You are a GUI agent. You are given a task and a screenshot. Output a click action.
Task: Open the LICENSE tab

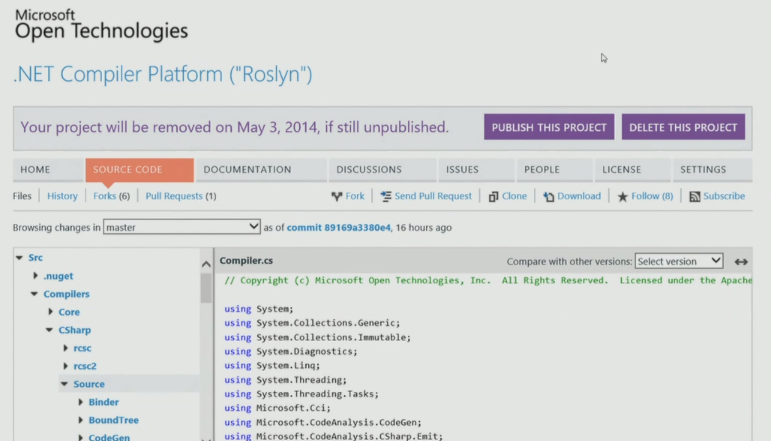pyautogui.click(x=632, y=170)
